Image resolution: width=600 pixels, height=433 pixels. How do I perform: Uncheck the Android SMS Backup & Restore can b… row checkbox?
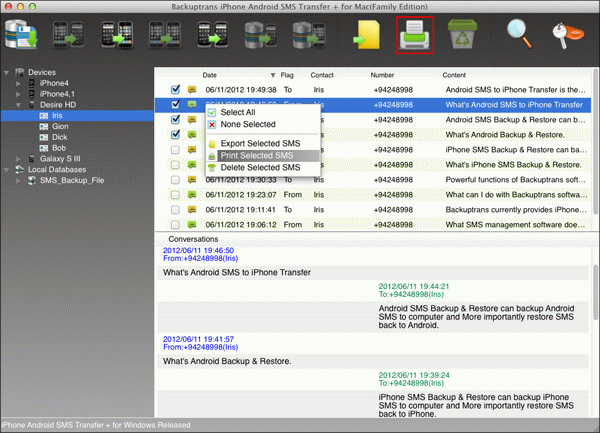[x=175, y=119]
